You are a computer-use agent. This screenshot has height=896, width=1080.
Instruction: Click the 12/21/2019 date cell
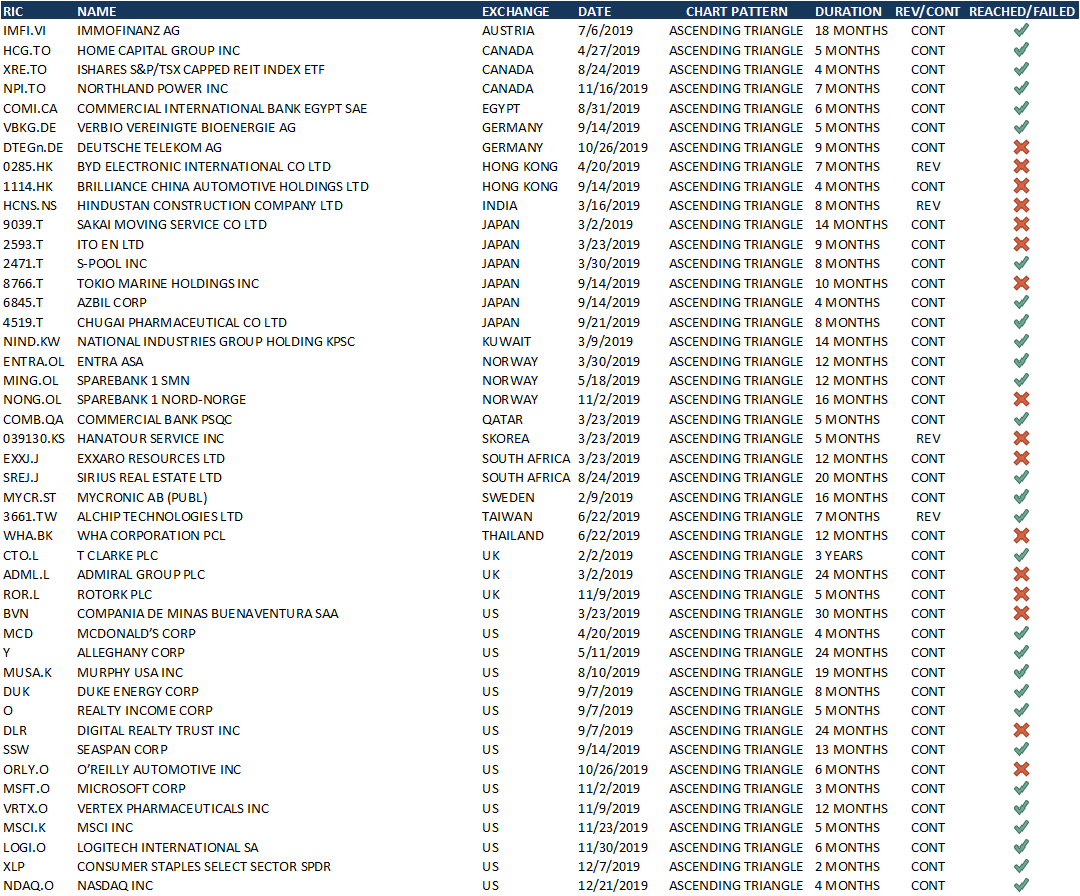[613, 886]
